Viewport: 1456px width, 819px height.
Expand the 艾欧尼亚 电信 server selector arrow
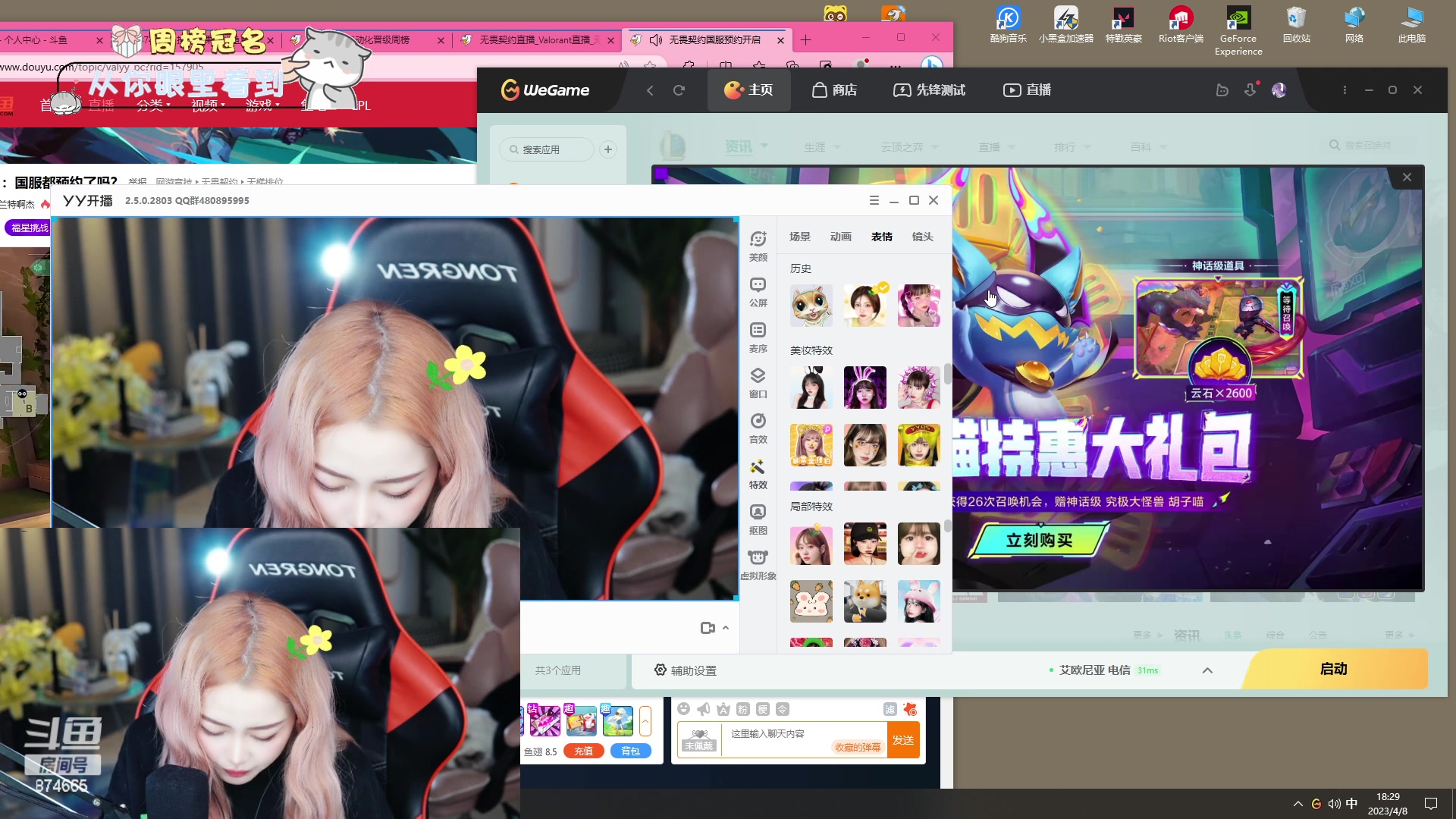(1207, 670)
